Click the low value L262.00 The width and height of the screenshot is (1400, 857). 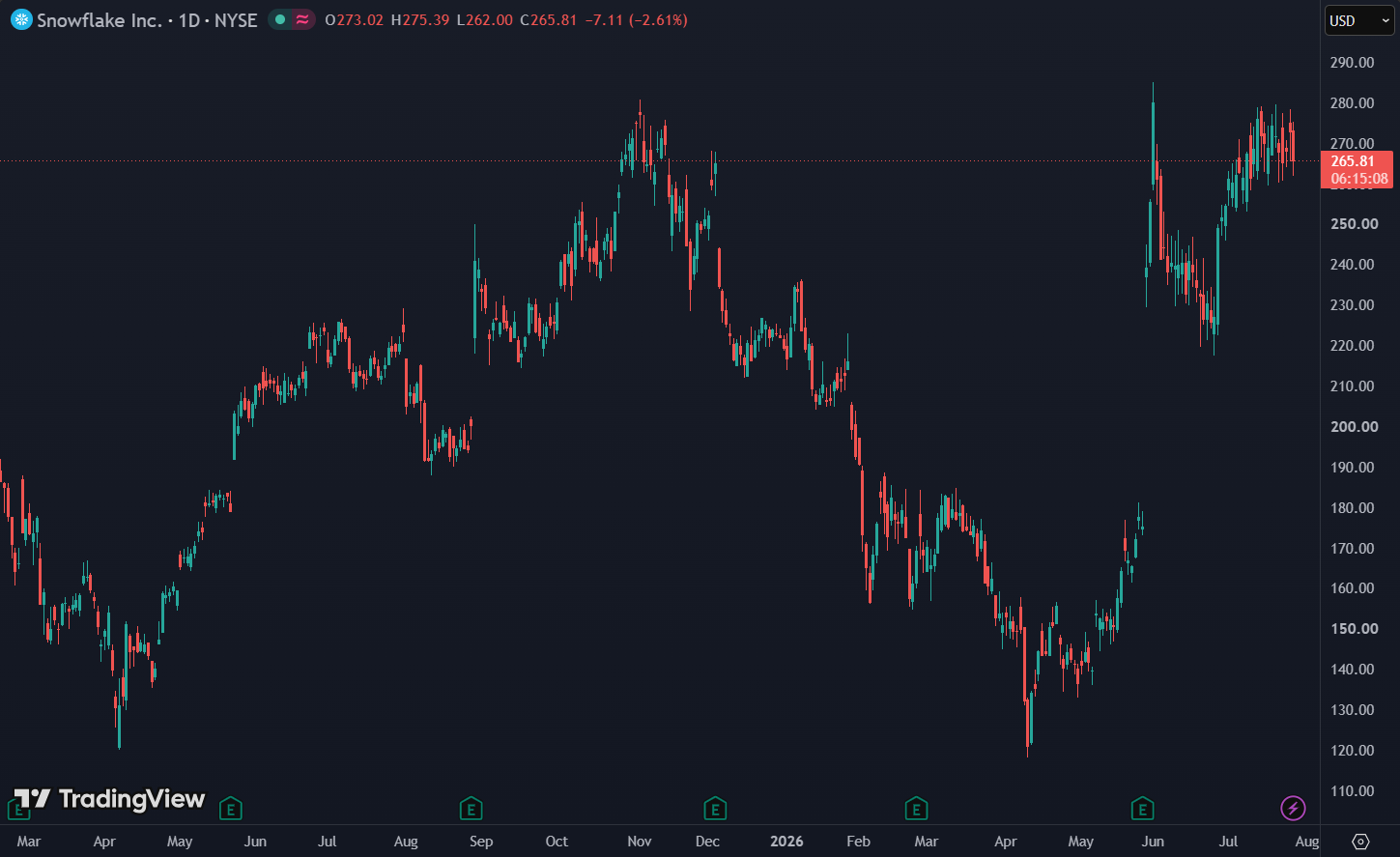pyautogui.click(x=485, y=20)
